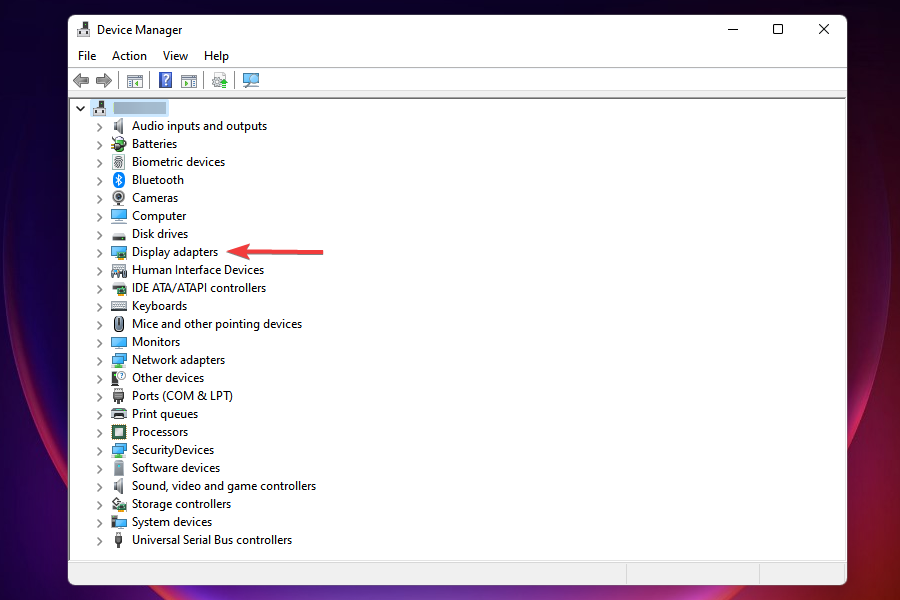Select the Monitors label

(x=156, y=342)
